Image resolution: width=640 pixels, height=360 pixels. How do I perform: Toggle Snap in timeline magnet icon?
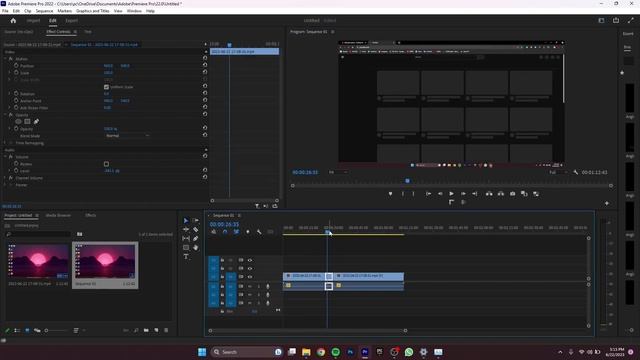[x=225, y=232]
